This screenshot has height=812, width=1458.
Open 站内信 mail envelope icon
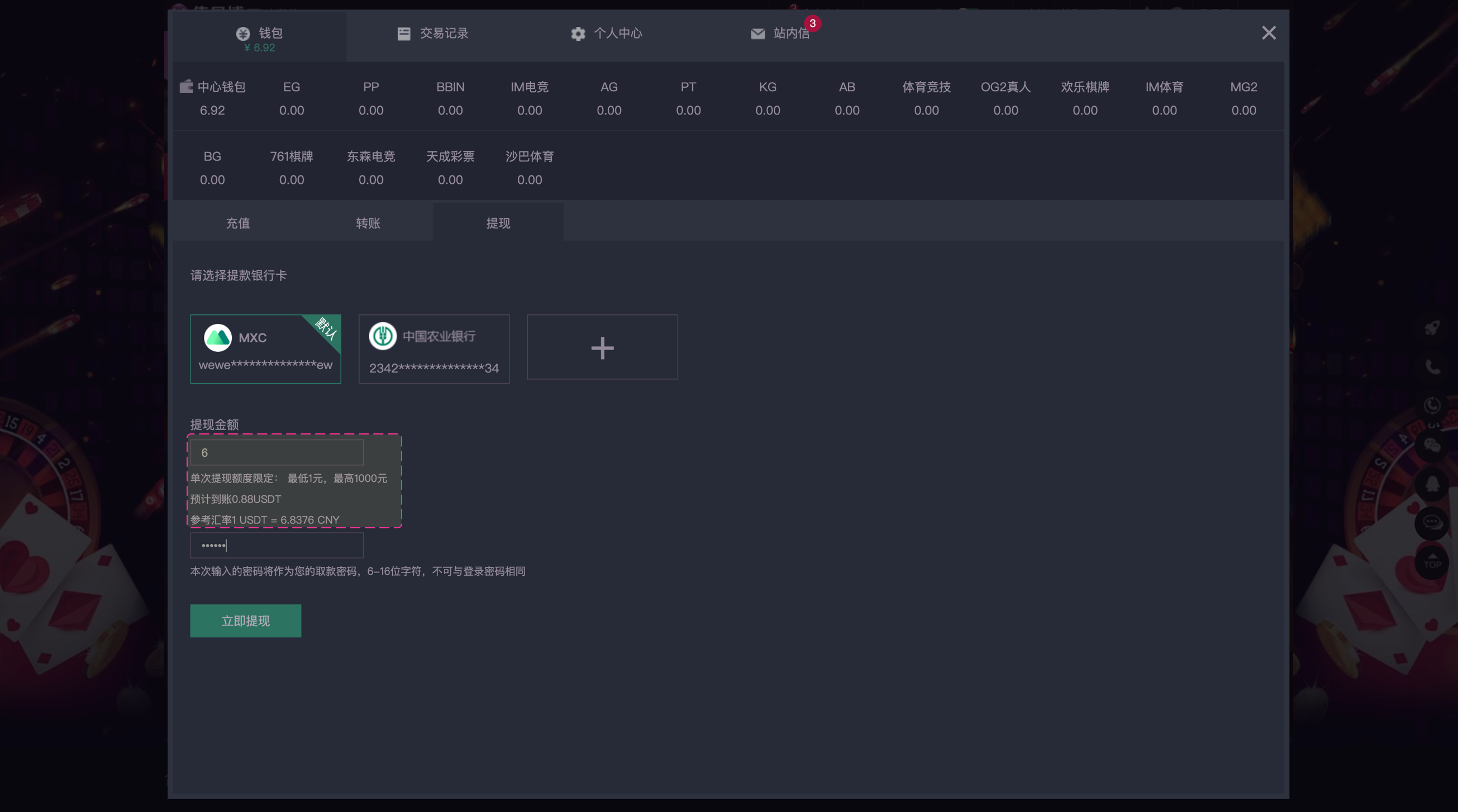757,34
